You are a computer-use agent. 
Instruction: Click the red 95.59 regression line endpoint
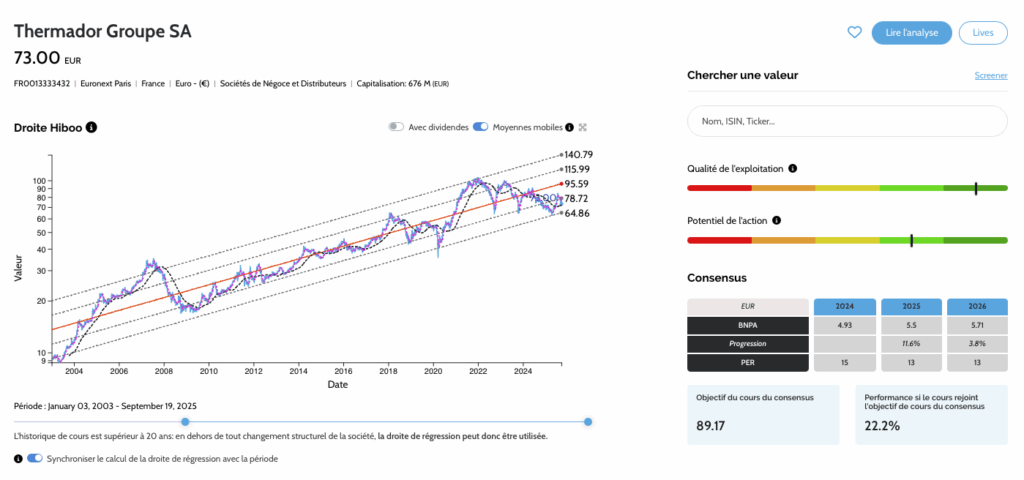[x=559, y=185]
